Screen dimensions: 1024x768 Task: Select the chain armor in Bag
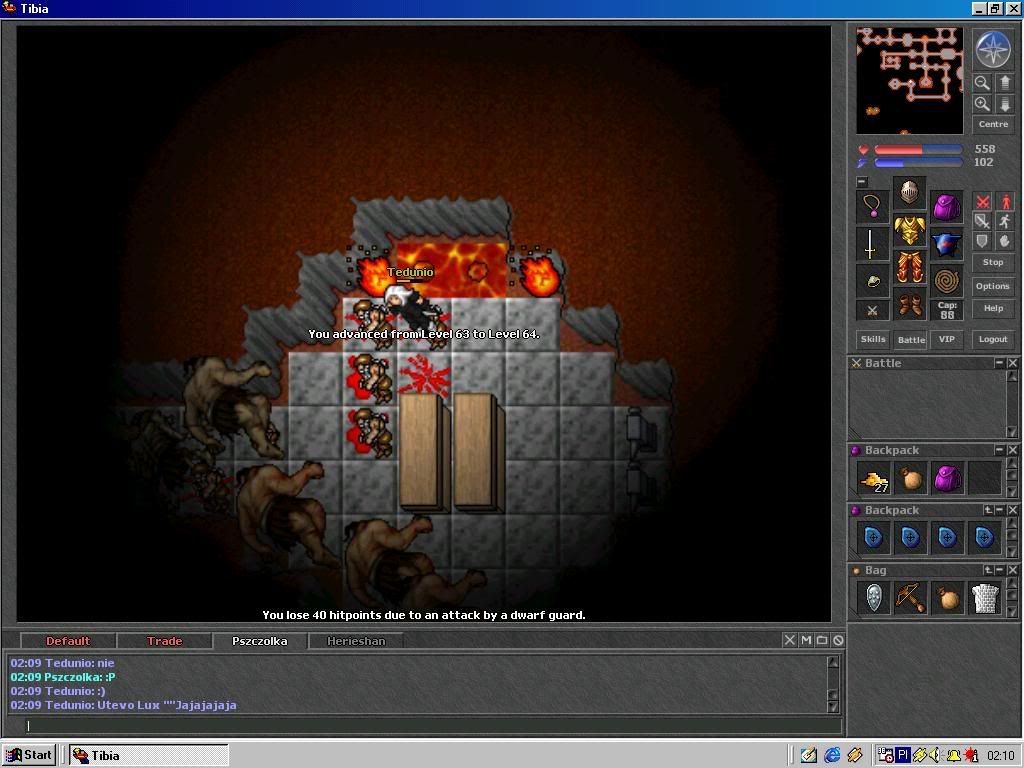(x=984, y=598)
